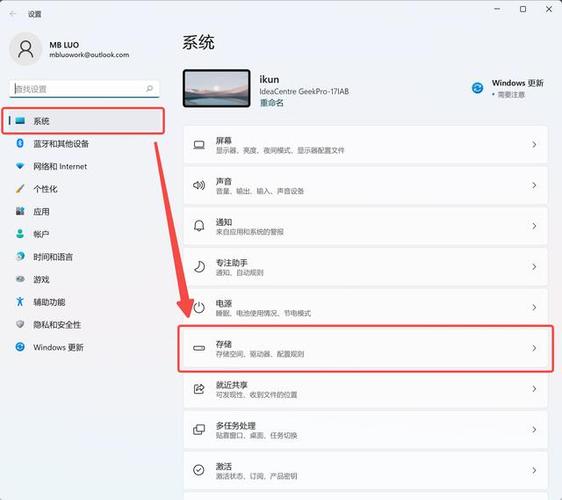Click the back arrow in the title bar
Image resolution: width=562 pixels, height=500 pixels.
(13, 14)
